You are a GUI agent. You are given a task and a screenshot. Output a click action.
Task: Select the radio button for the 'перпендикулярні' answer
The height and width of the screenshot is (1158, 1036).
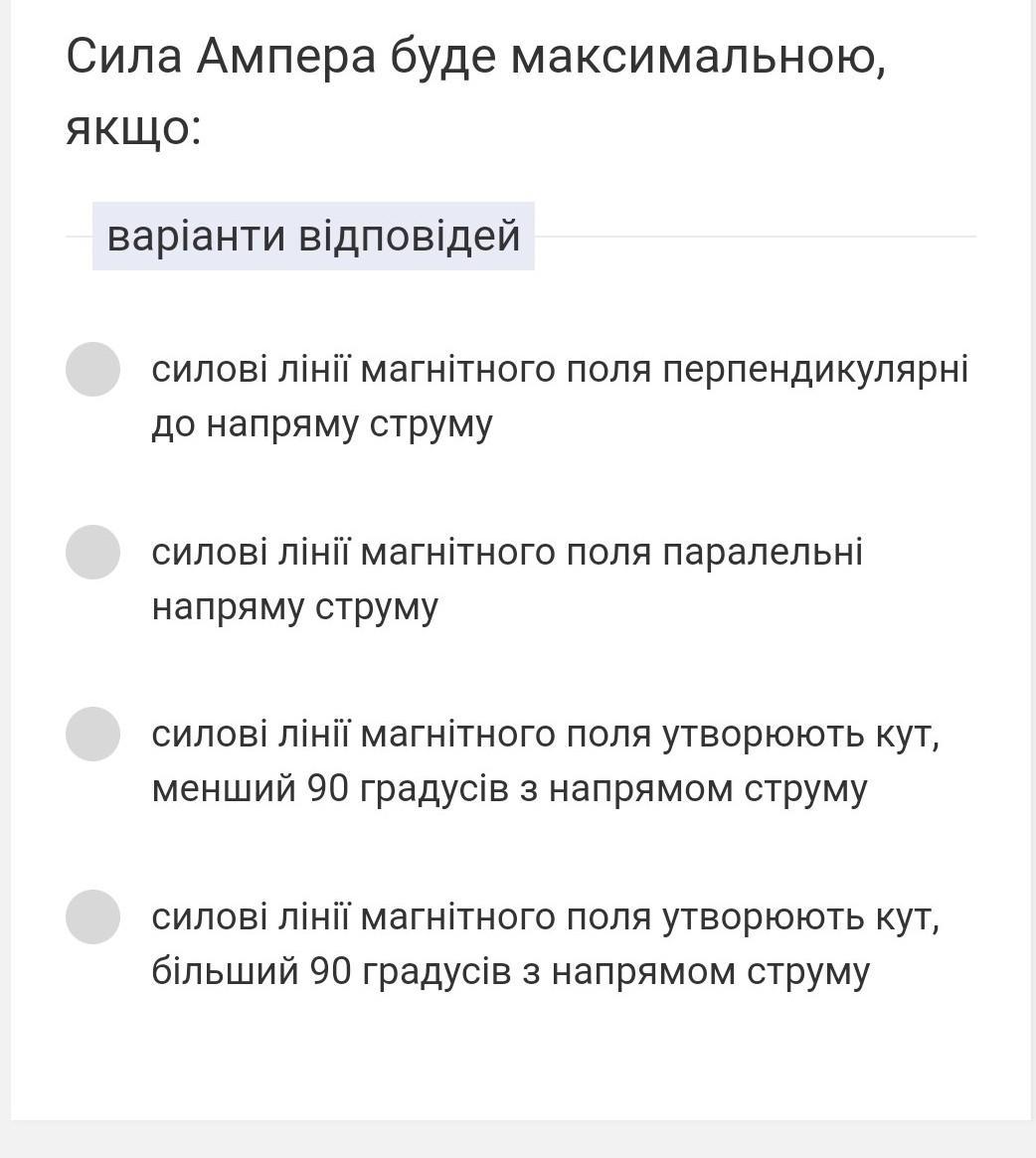pyautogui.click(x=92, y=369)
